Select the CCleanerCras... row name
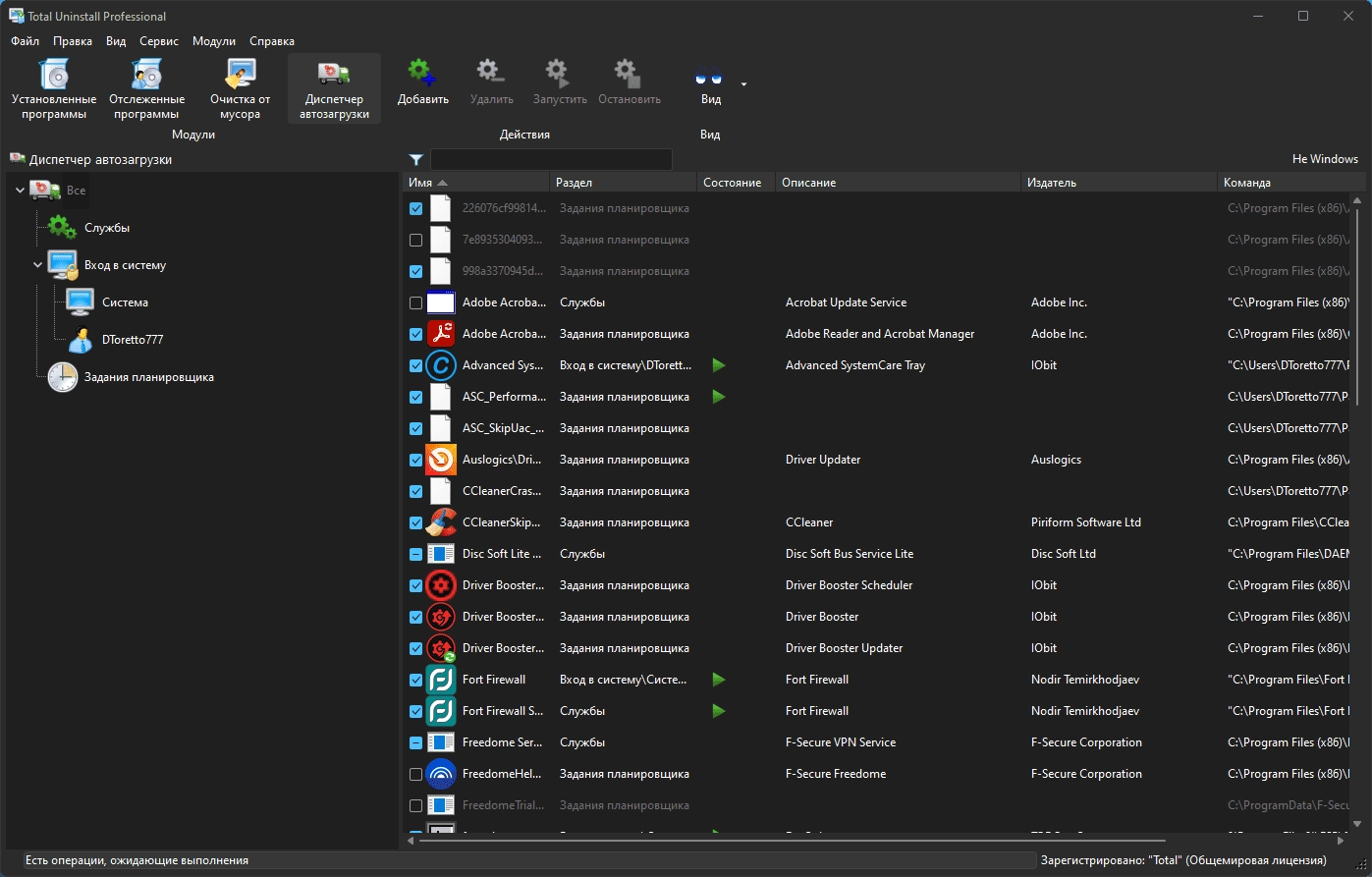This screenshot has height=877, width=1372. [x=503, y=491]
